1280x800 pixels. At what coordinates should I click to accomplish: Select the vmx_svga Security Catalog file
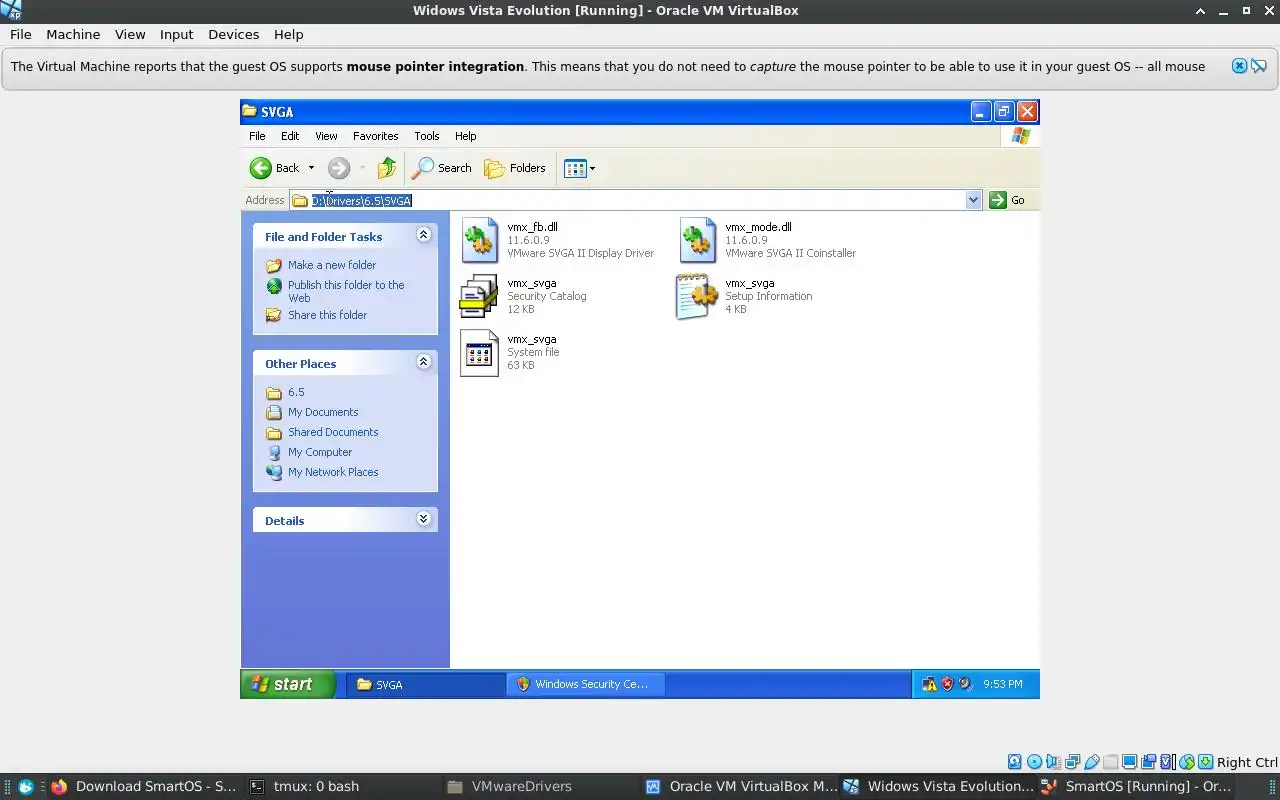click(524, 296)
